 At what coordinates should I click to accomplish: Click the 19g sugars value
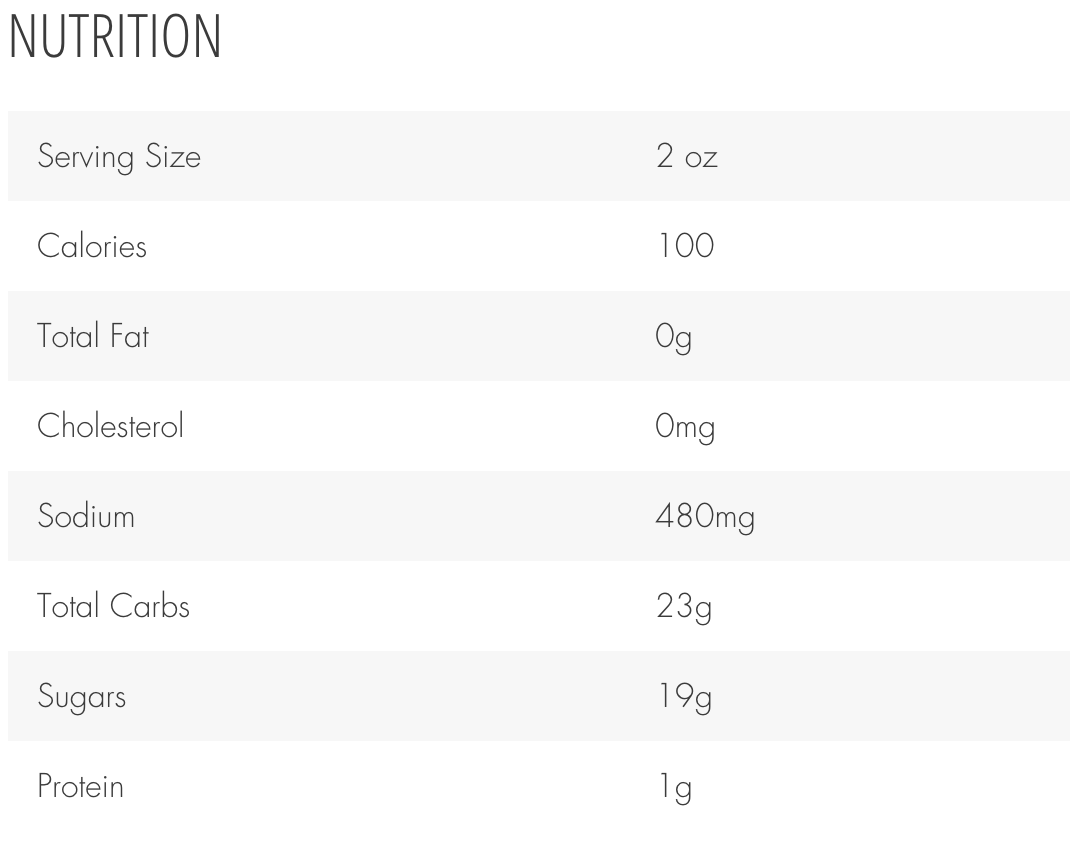(685, 698)
